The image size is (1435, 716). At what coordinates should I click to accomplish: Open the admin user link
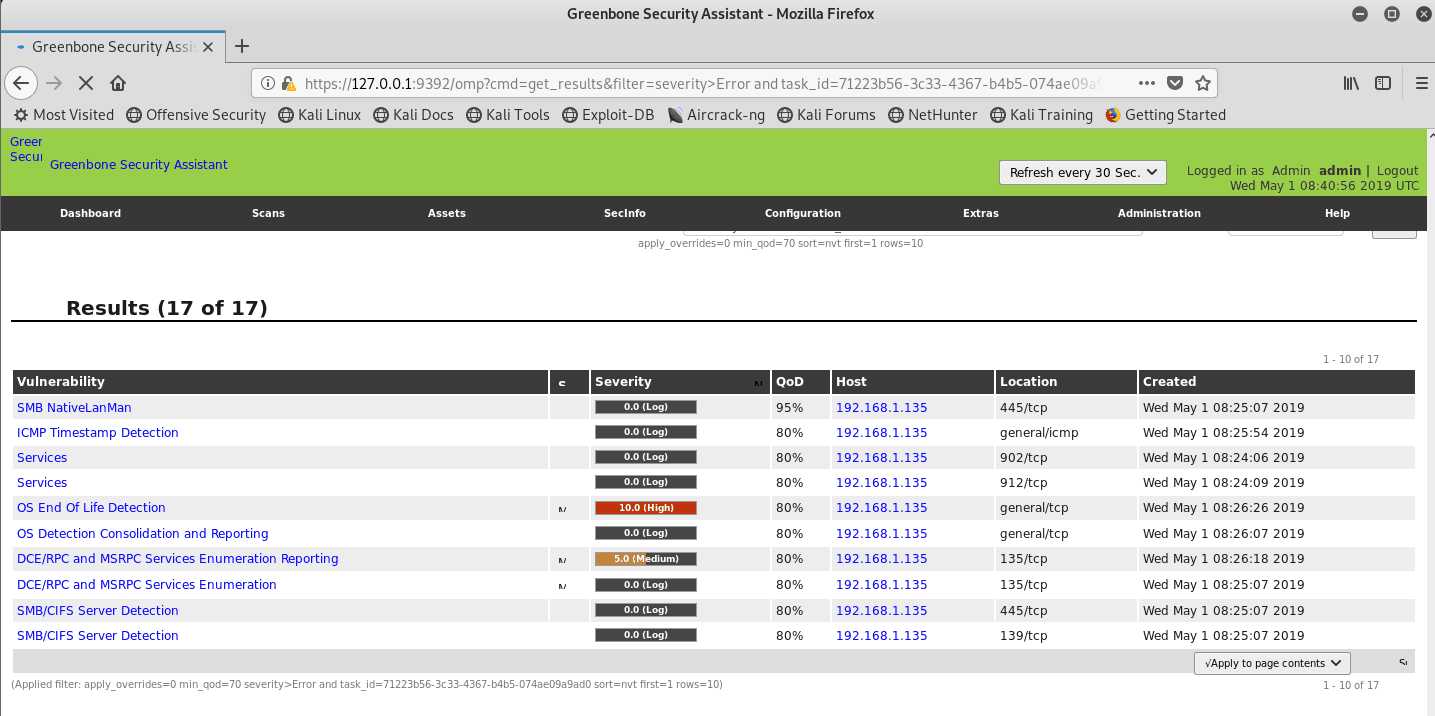[x=1340, y=171]
